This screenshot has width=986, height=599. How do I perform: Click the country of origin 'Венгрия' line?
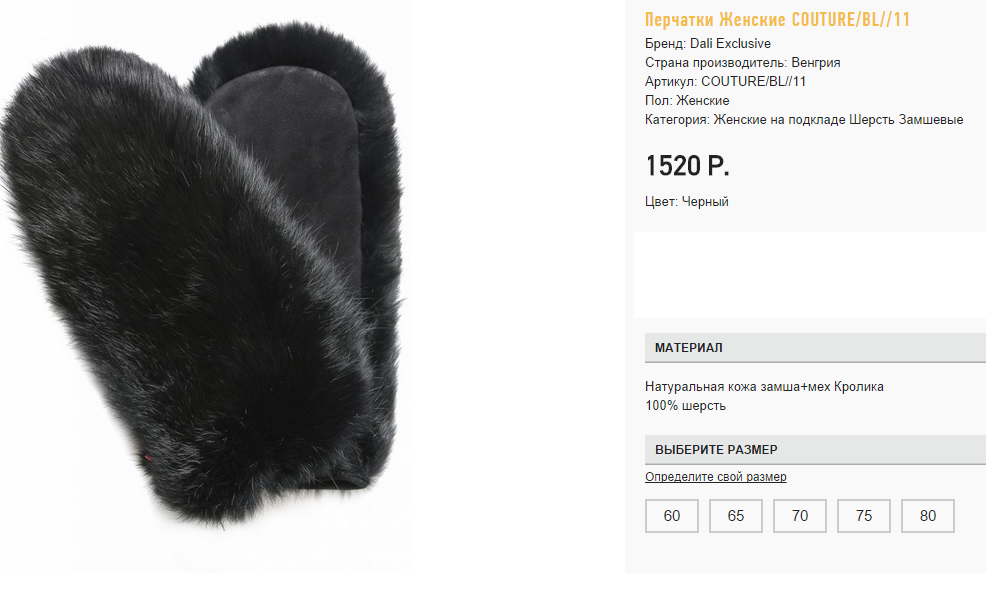tap(743, 63)
